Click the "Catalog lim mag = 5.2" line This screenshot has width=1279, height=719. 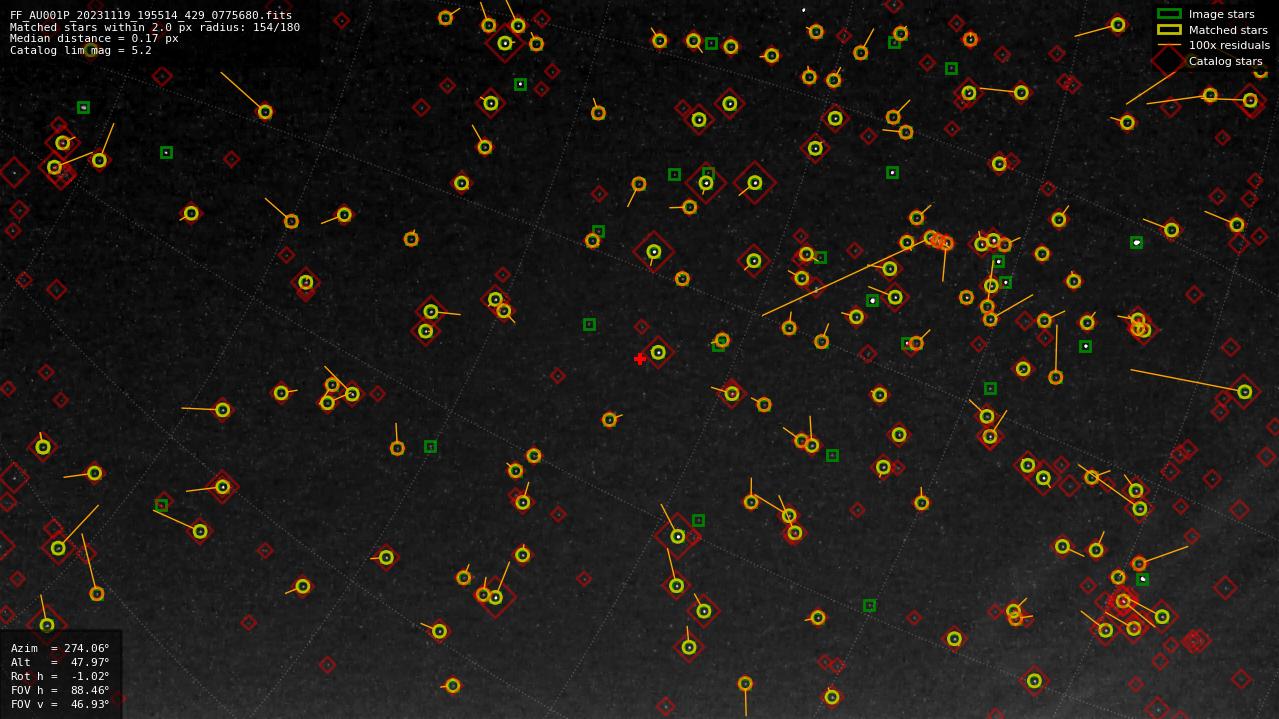[81, 50]
